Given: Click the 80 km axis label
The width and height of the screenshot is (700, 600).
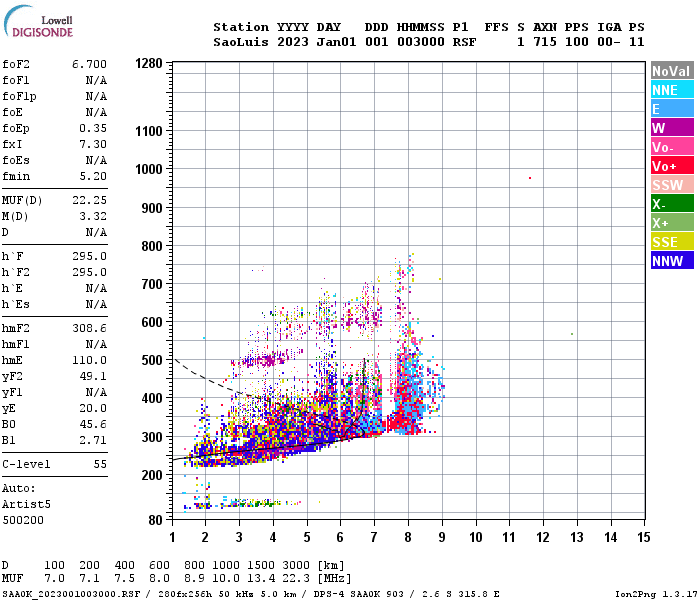Looking at the screenshot, I should click(155, 520).
